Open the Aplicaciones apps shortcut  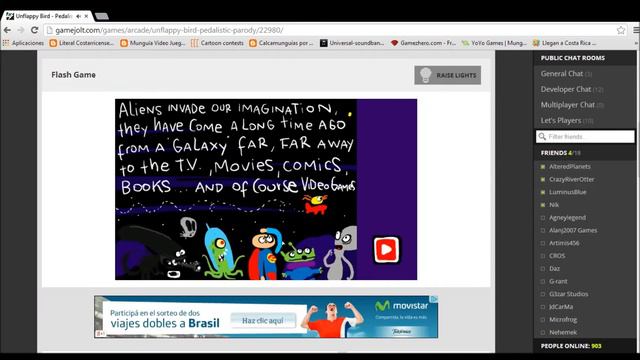coord(23,43)
